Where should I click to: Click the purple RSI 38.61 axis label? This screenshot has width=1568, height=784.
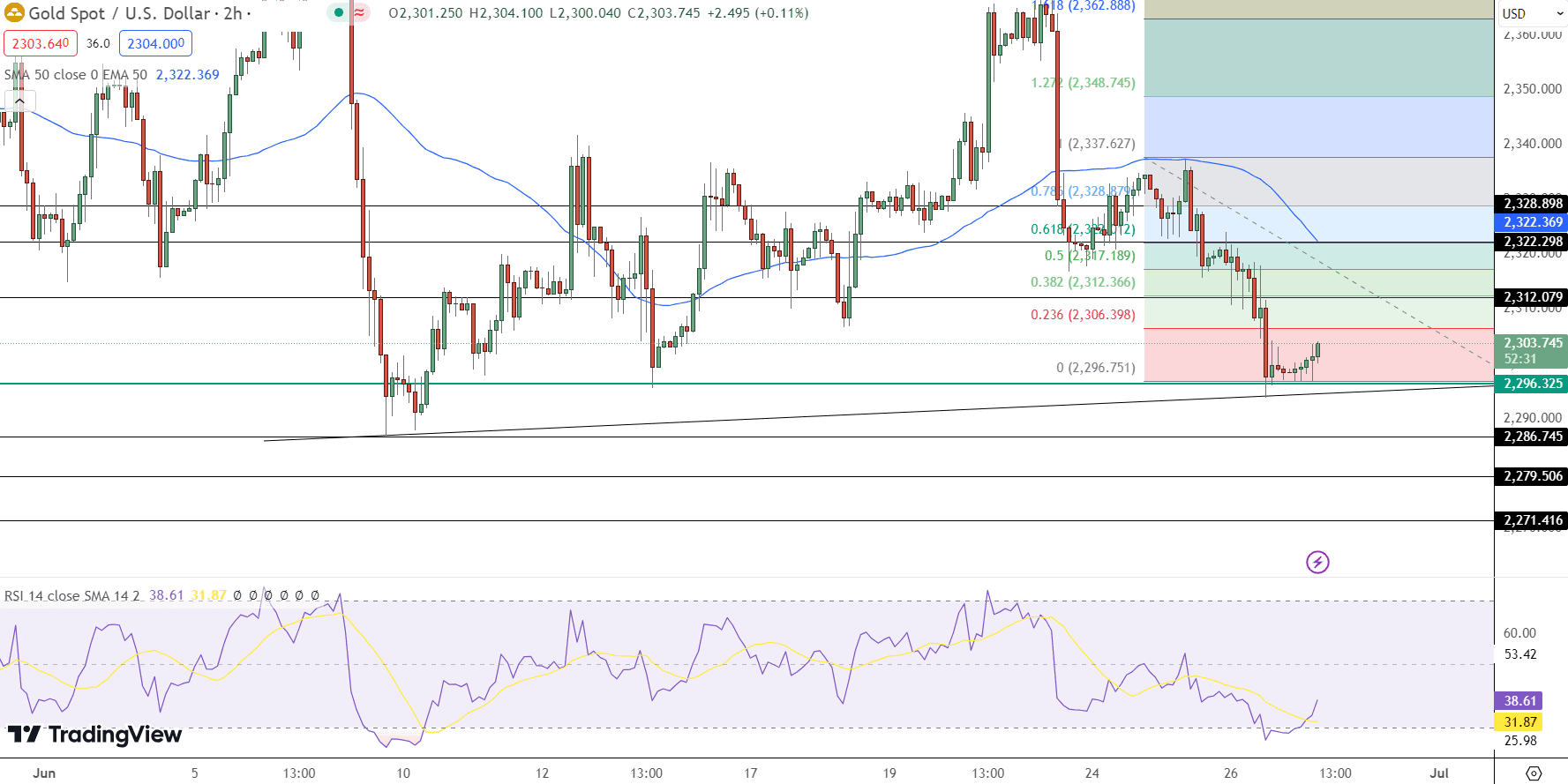pyautogui.click(x=1519, y=701)
